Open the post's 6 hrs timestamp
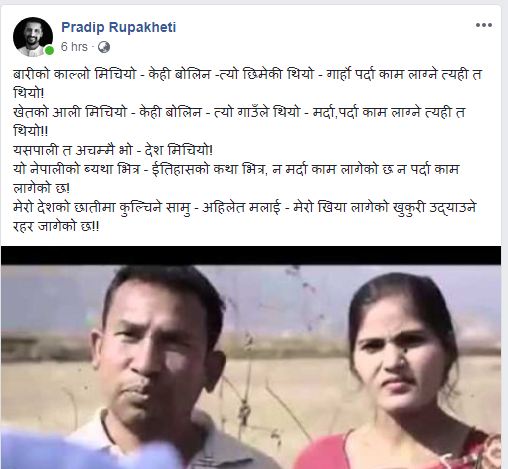This screenshot has width=508, height=469. click(x=74, y=47)
